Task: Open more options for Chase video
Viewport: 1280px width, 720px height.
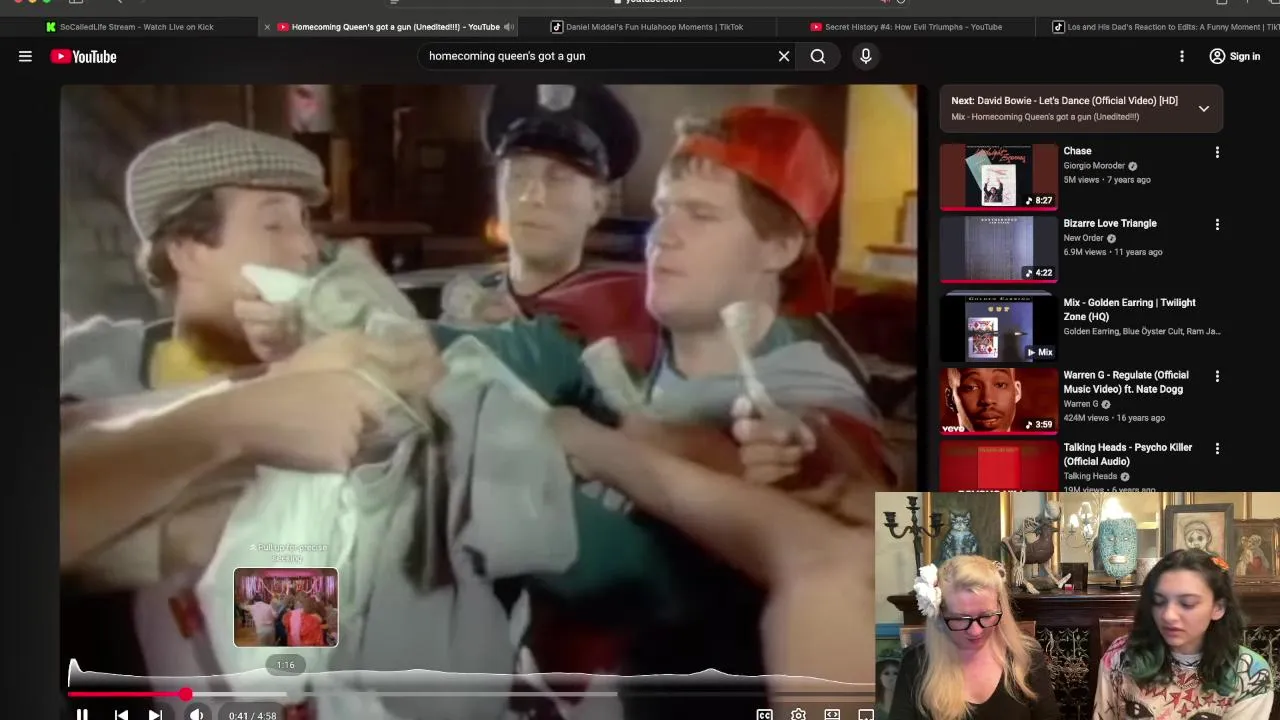Action: (x=1217, y=152)
